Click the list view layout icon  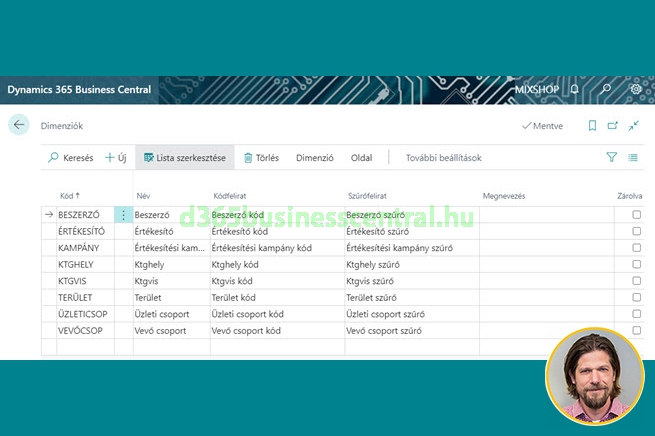click(633, 157)
